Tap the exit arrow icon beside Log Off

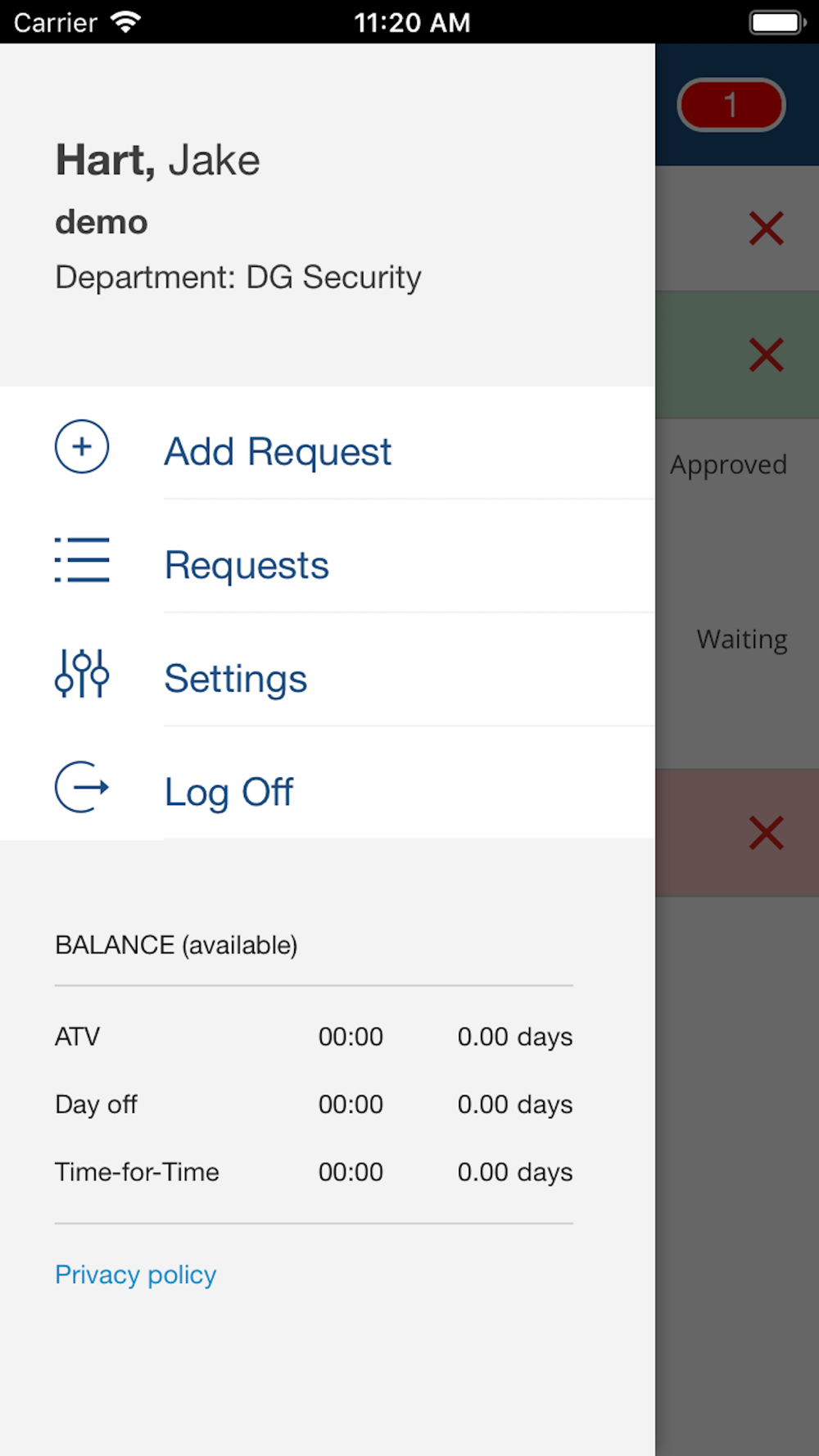coord(82,787)
